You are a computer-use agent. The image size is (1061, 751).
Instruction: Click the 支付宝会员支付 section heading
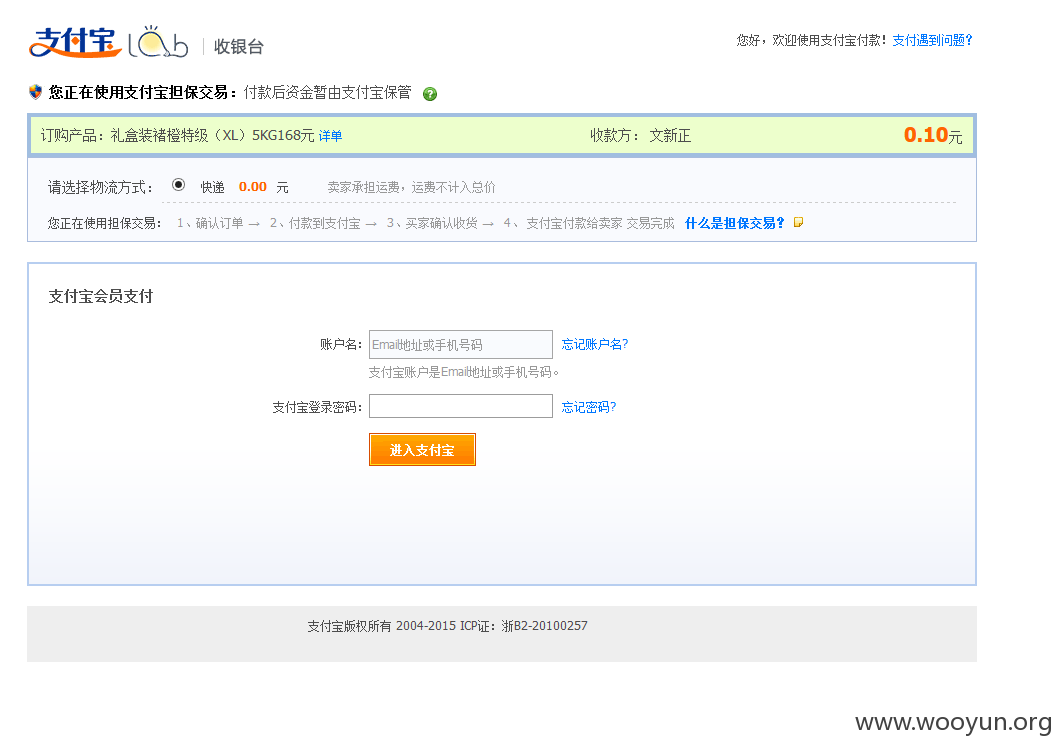tap(101, 296)
